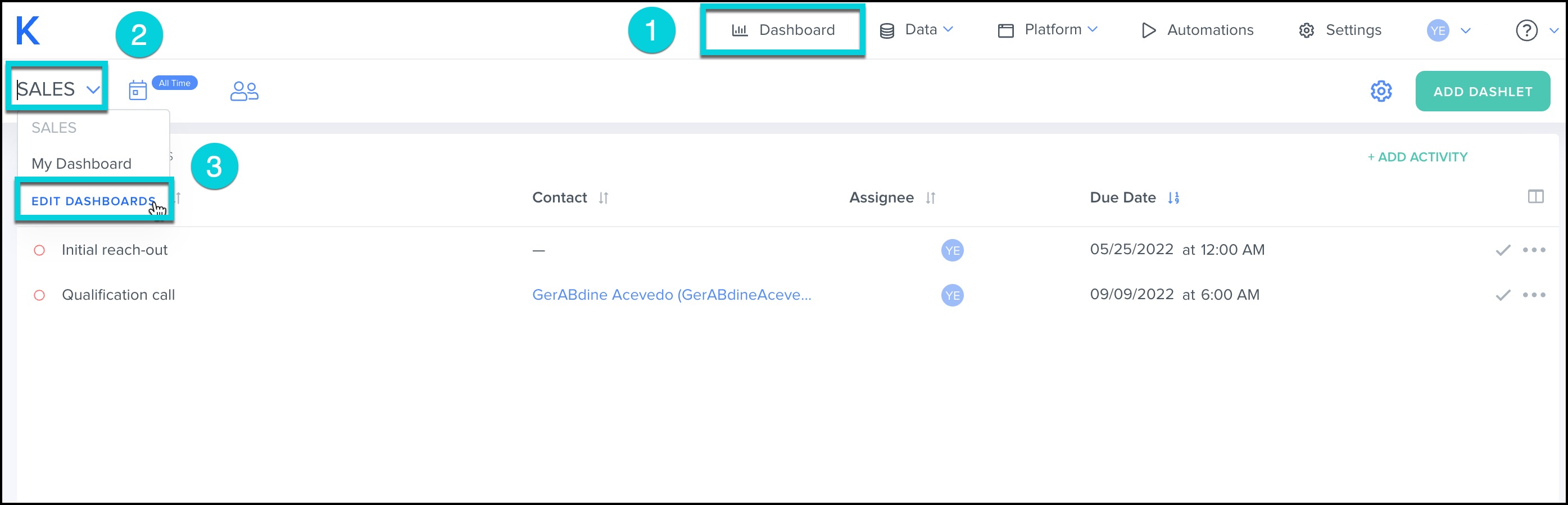Viewport: 1568px width, 505px height.
Task: Click the ADD DASHLET button
Action: click(x=1482, y=91)
